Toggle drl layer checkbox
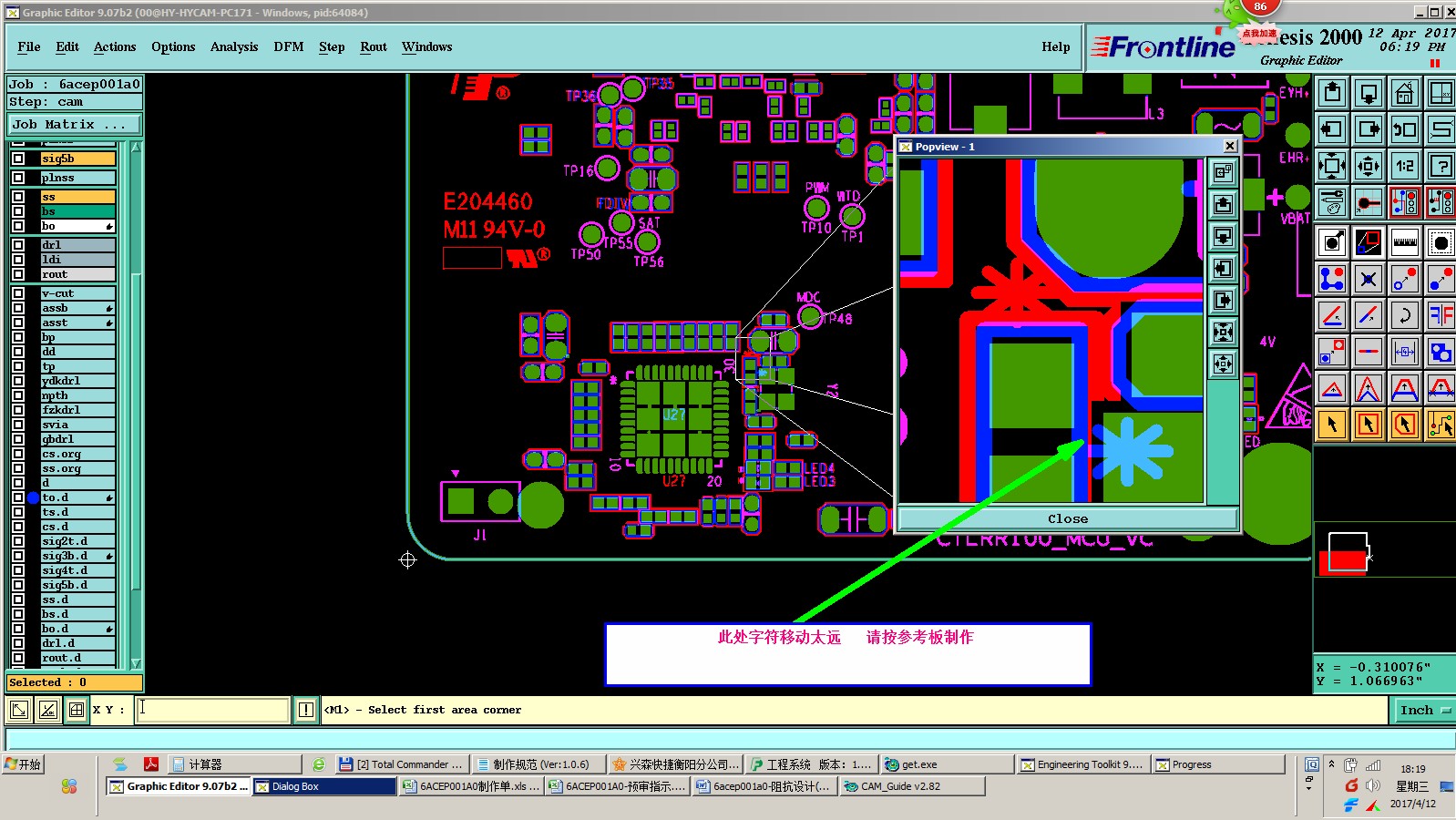This screenshot has width=1456, height=820. [18, 245]
